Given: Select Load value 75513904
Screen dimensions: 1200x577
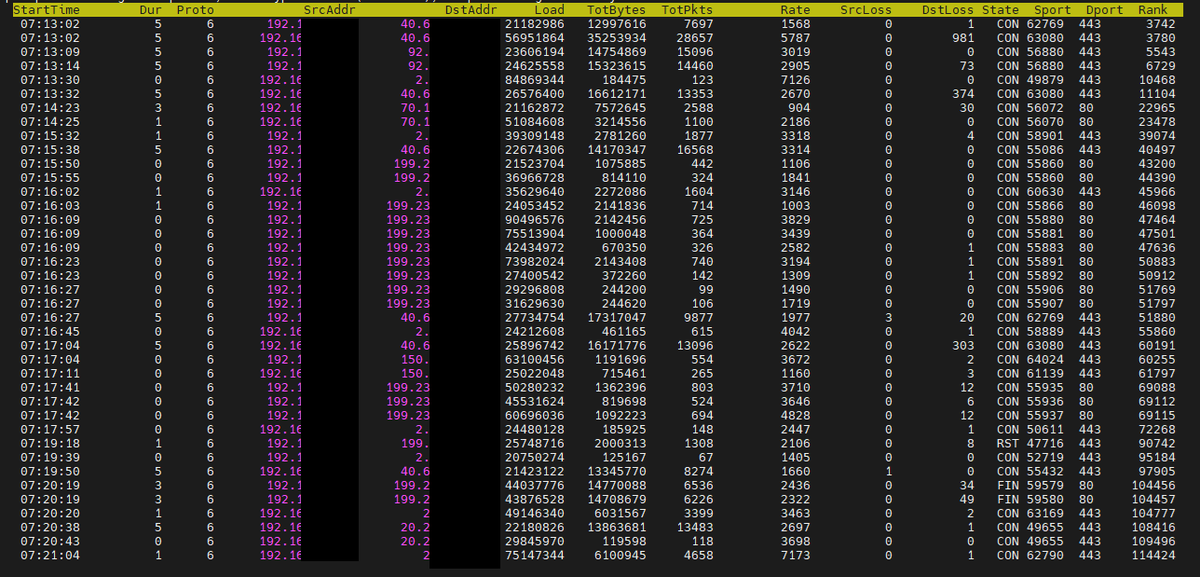Looking at the screenshot, I should point(536,232).
